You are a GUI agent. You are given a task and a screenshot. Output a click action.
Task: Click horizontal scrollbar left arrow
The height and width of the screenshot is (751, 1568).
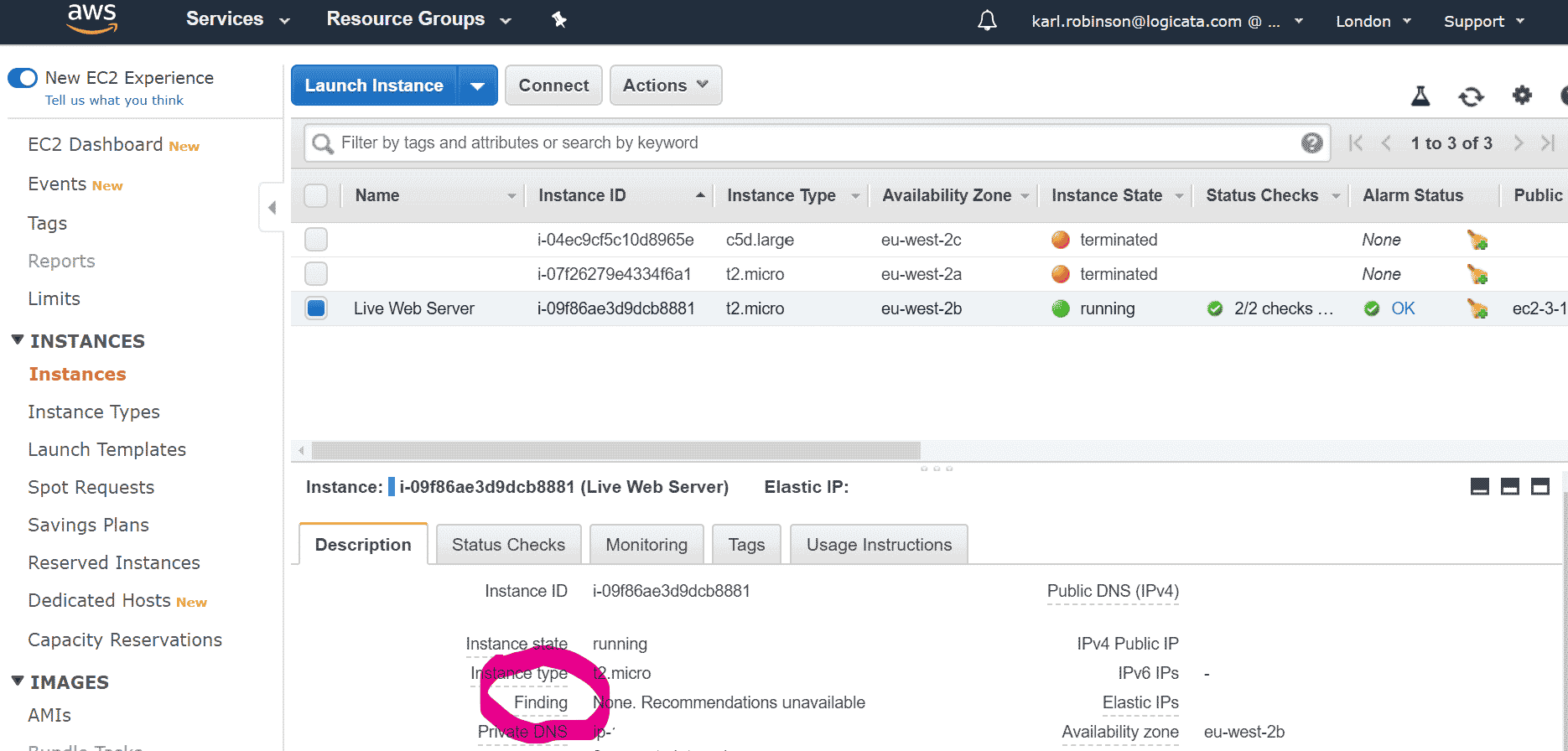point(301,450)
